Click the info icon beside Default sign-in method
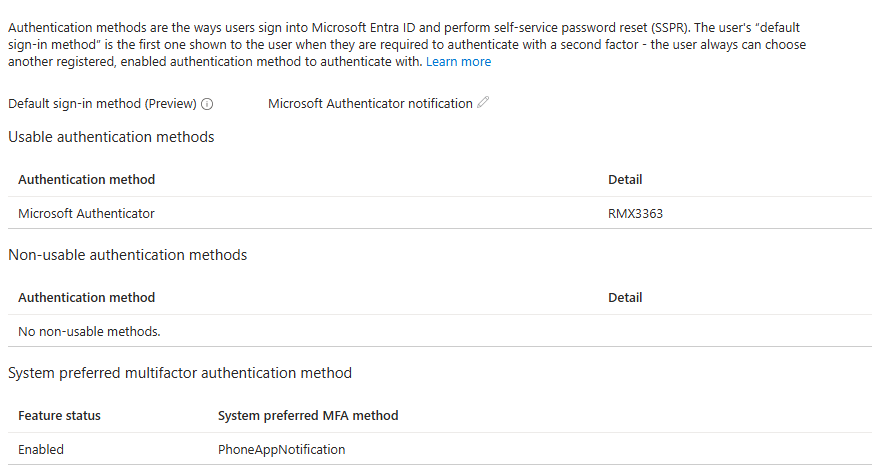 207,104
